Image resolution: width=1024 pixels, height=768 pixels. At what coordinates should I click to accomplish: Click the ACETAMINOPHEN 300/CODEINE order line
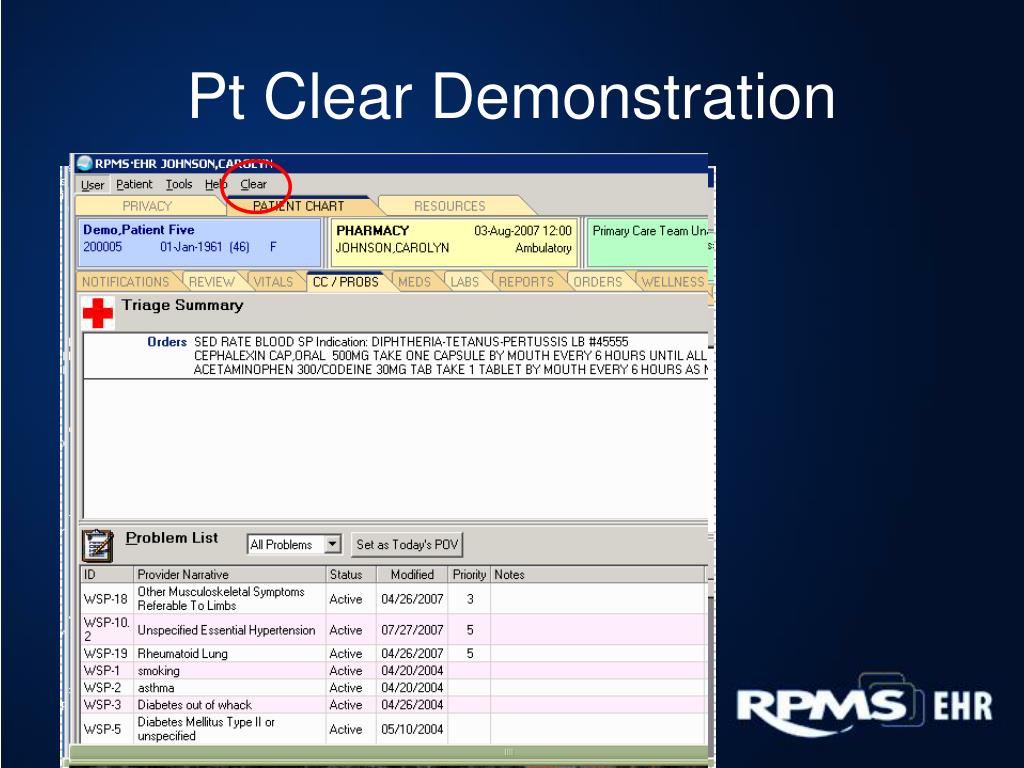450,370
